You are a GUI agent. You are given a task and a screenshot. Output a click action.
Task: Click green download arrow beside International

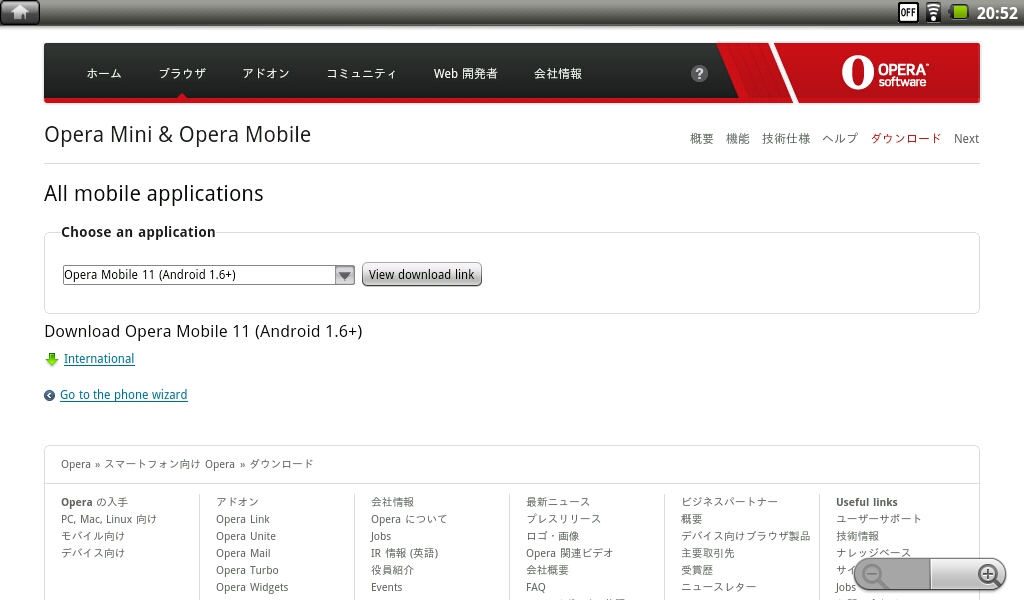tap(52, 359)
